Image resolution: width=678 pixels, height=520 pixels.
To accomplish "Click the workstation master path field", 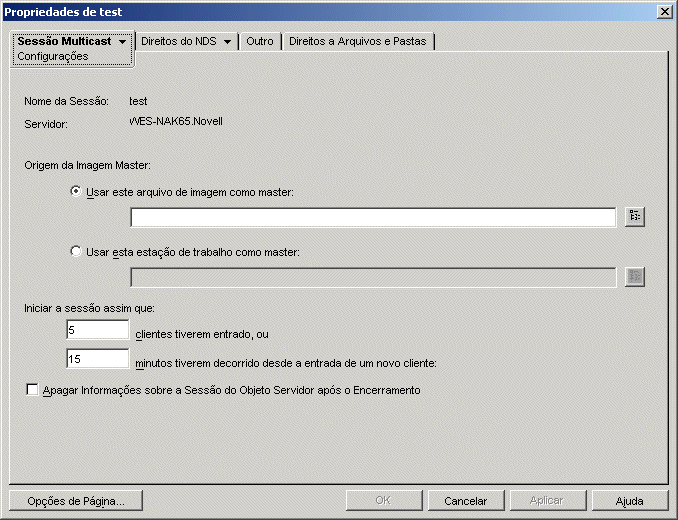I will tap(373, 277).
